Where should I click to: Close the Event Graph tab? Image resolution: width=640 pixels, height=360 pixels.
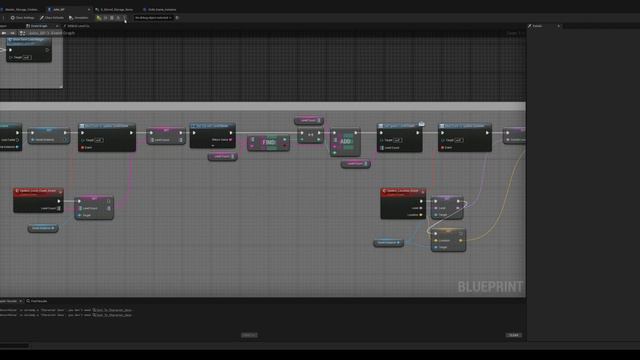point(57,26)
